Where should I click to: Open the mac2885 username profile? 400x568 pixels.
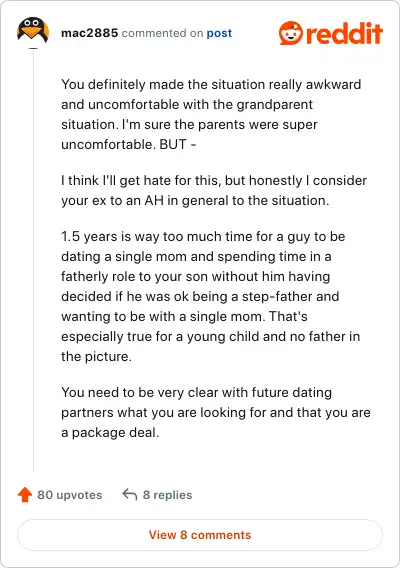point(89,33)
